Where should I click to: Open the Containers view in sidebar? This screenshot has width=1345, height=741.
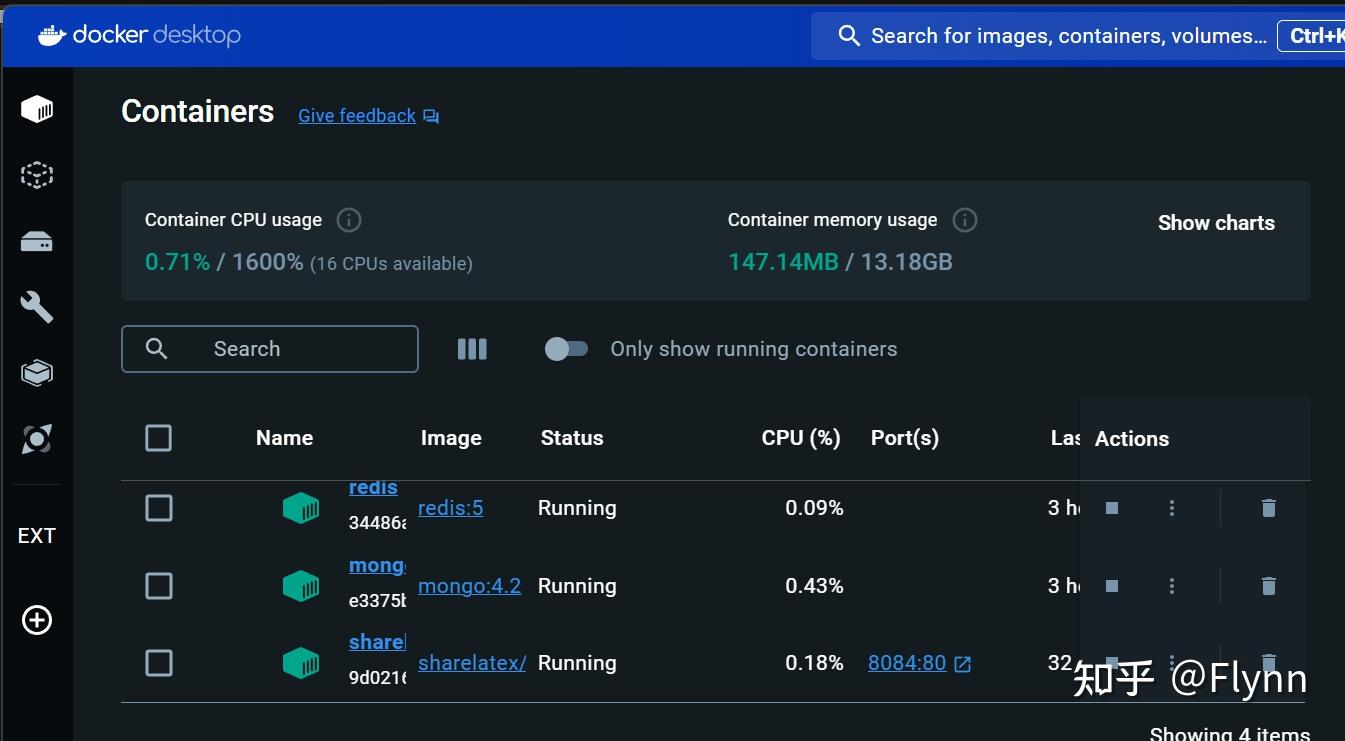[x=37, y=108]
